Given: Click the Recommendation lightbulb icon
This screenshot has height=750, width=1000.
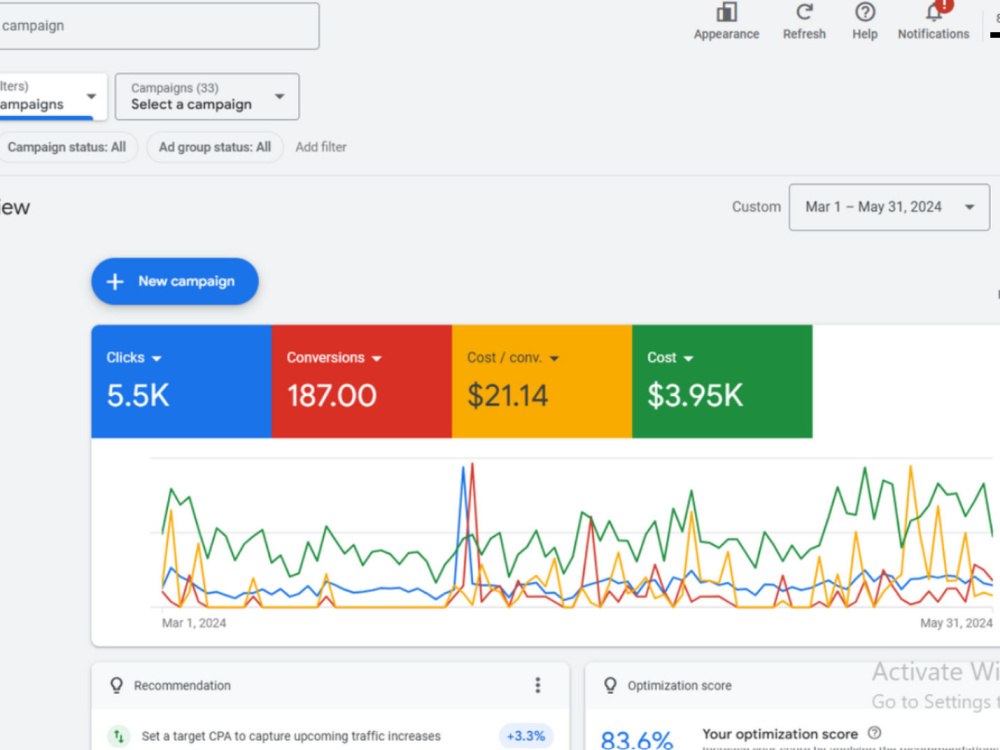Looking at the screenshot, I should click(x=116, y=685).
